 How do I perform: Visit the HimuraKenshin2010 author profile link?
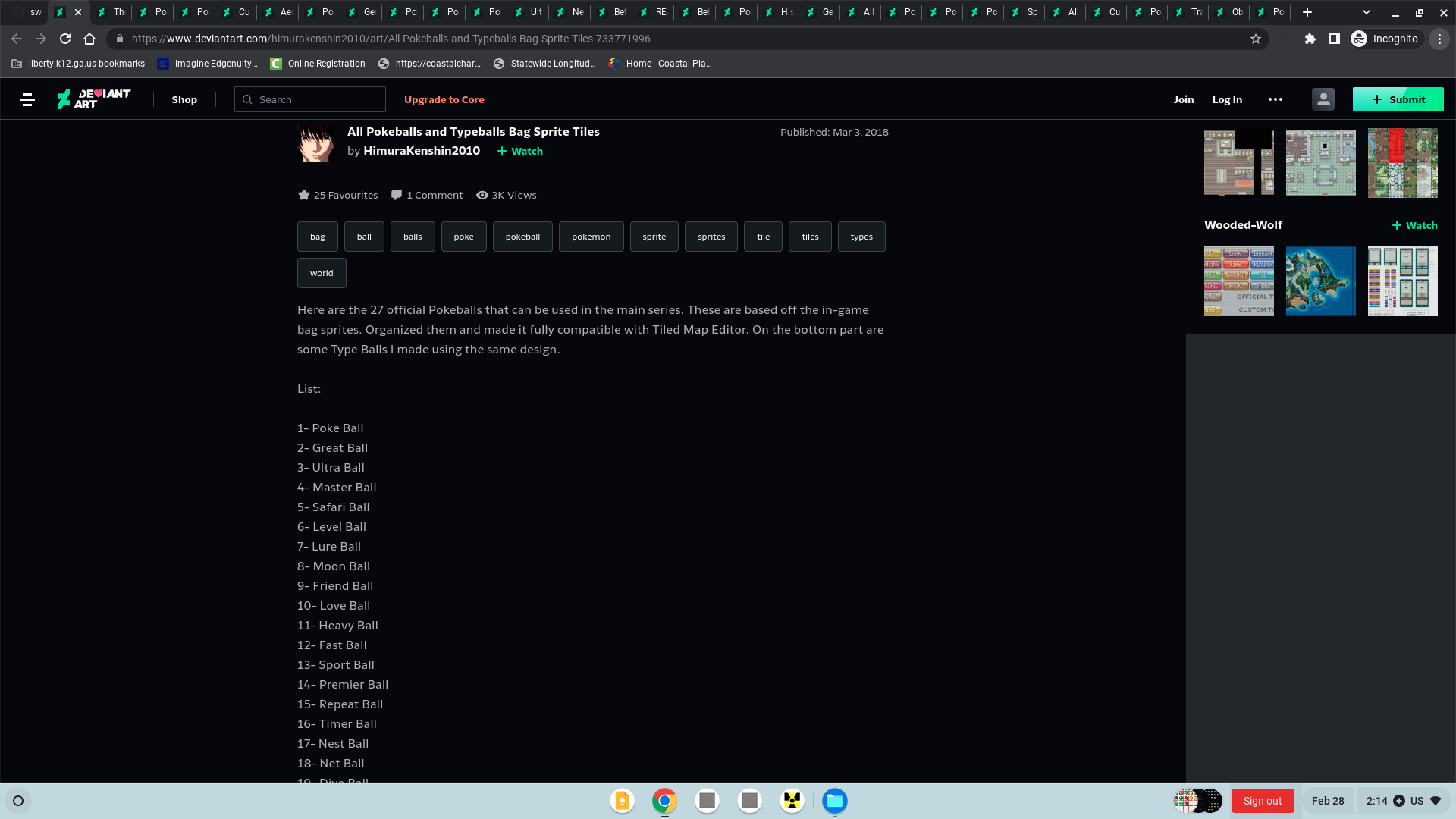(422, 150)
